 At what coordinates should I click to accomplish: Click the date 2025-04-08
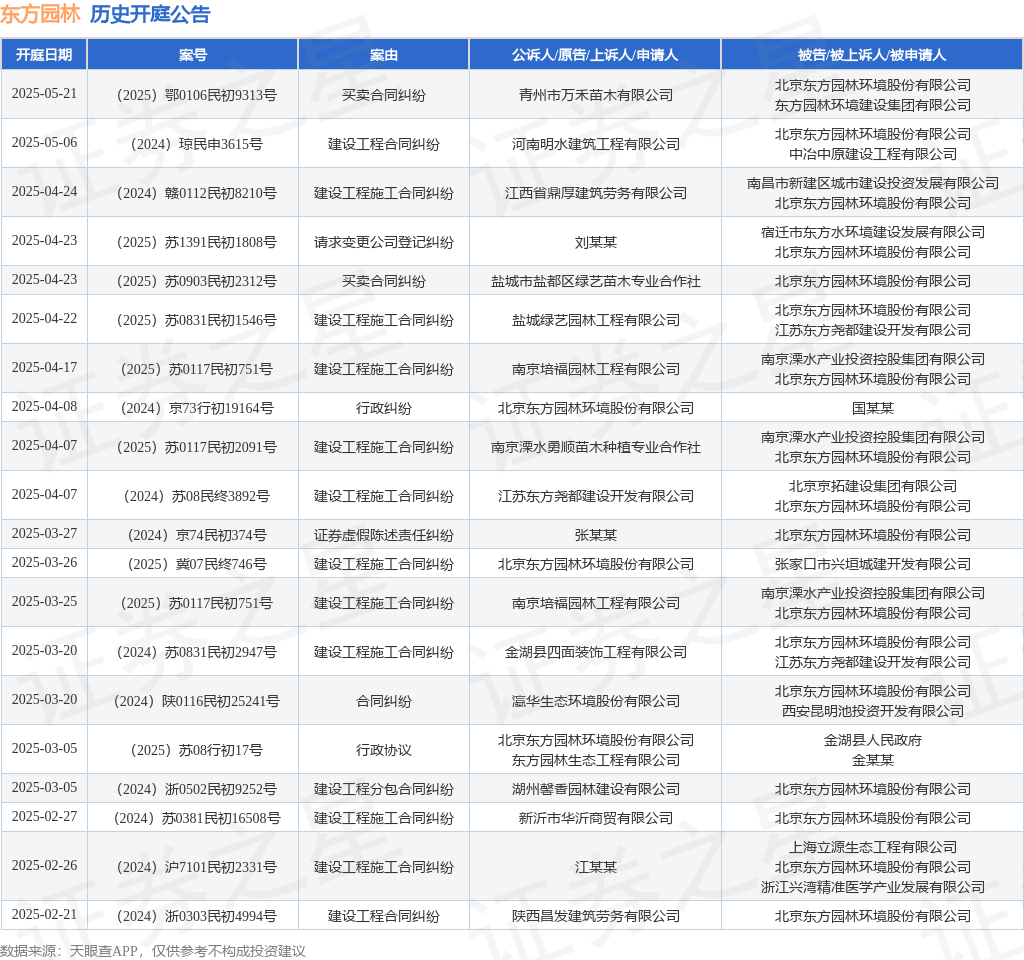pyautogui.click(x=44, y=406)
